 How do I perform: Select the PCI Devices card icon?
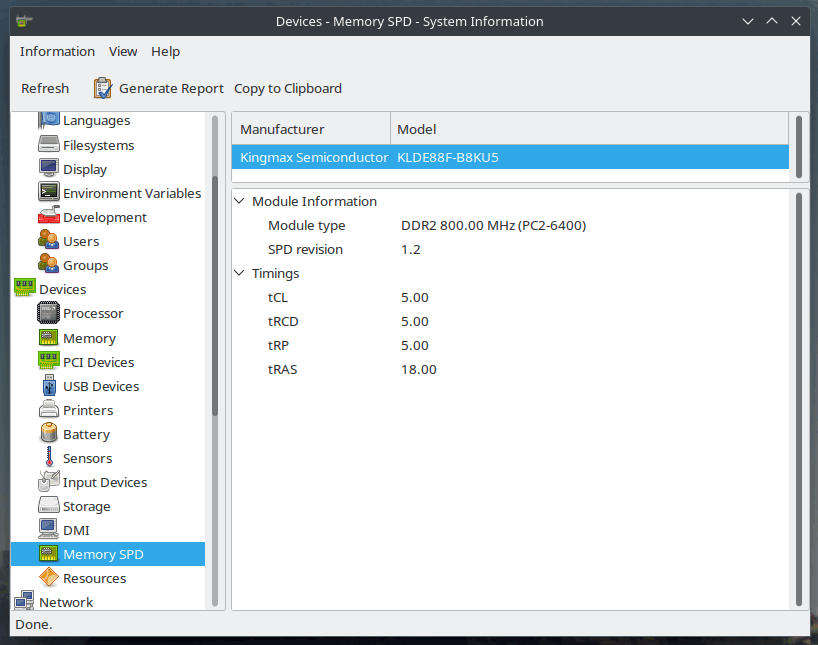click(x=48, y=362)
